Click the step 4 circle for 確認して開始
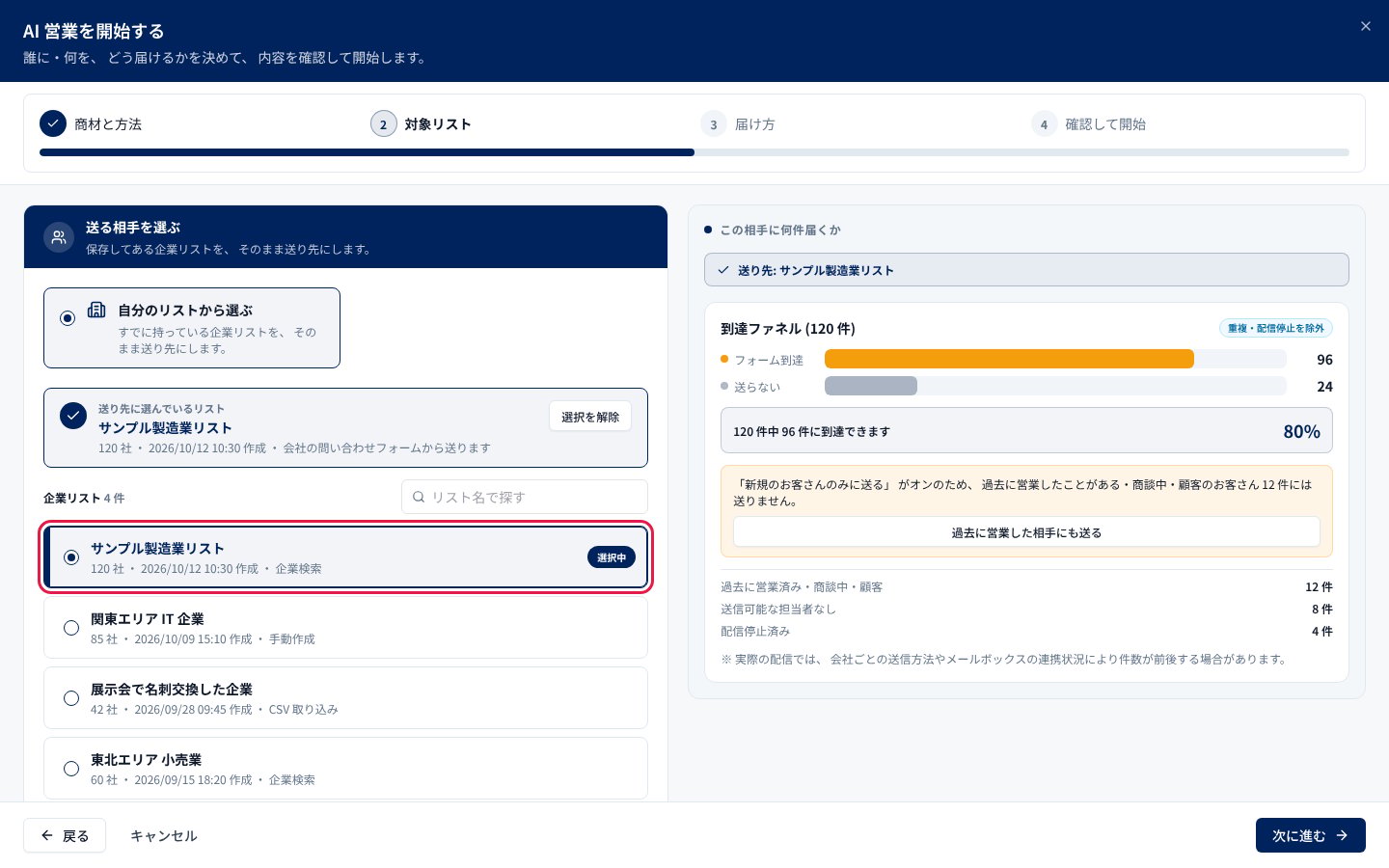Image resolution: width=1389 pixels, height=868 pixels. click(1044, 123)
